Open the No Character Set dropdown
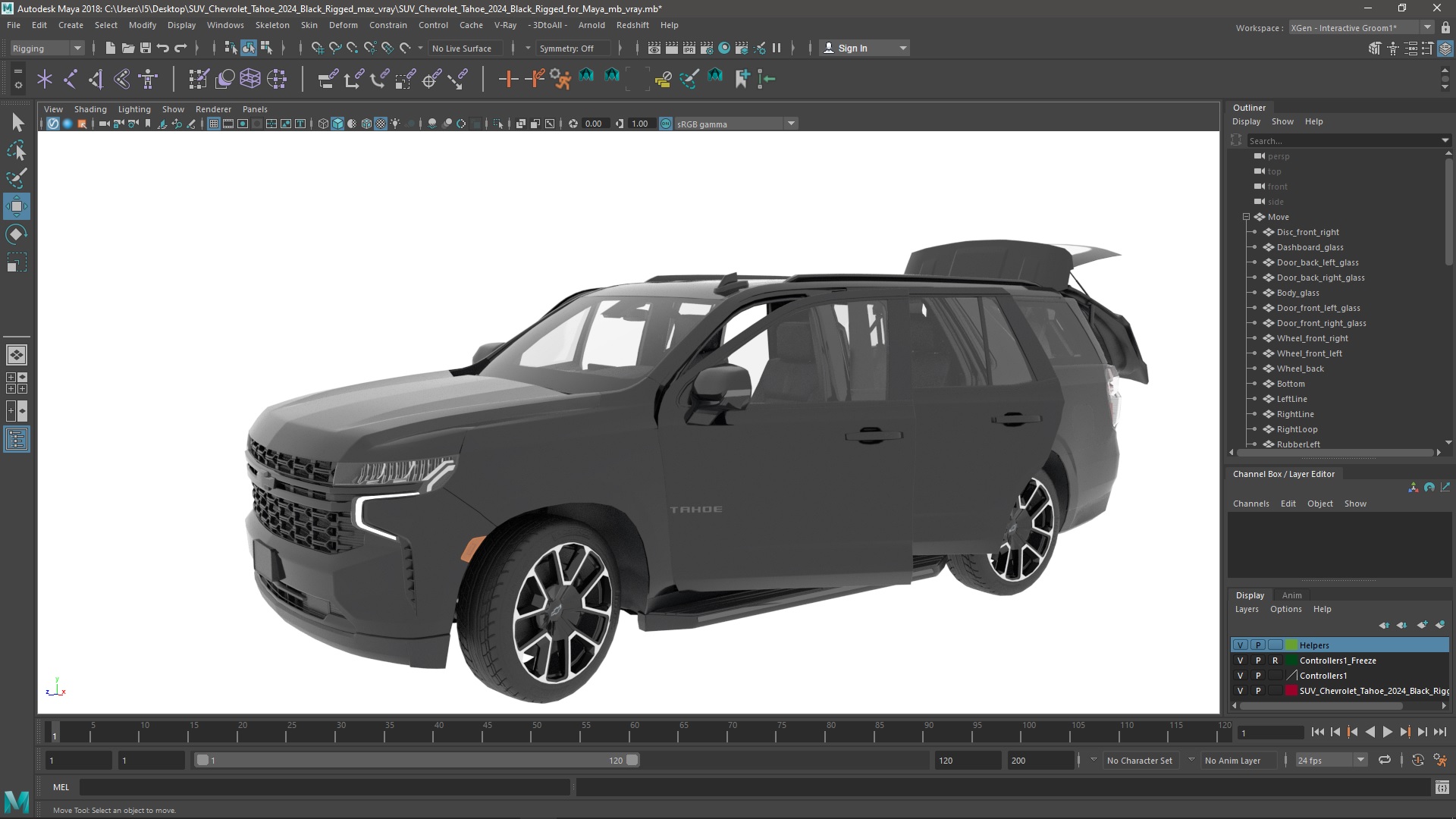This screenshot has height=819, width=1456. (1140, 760)
